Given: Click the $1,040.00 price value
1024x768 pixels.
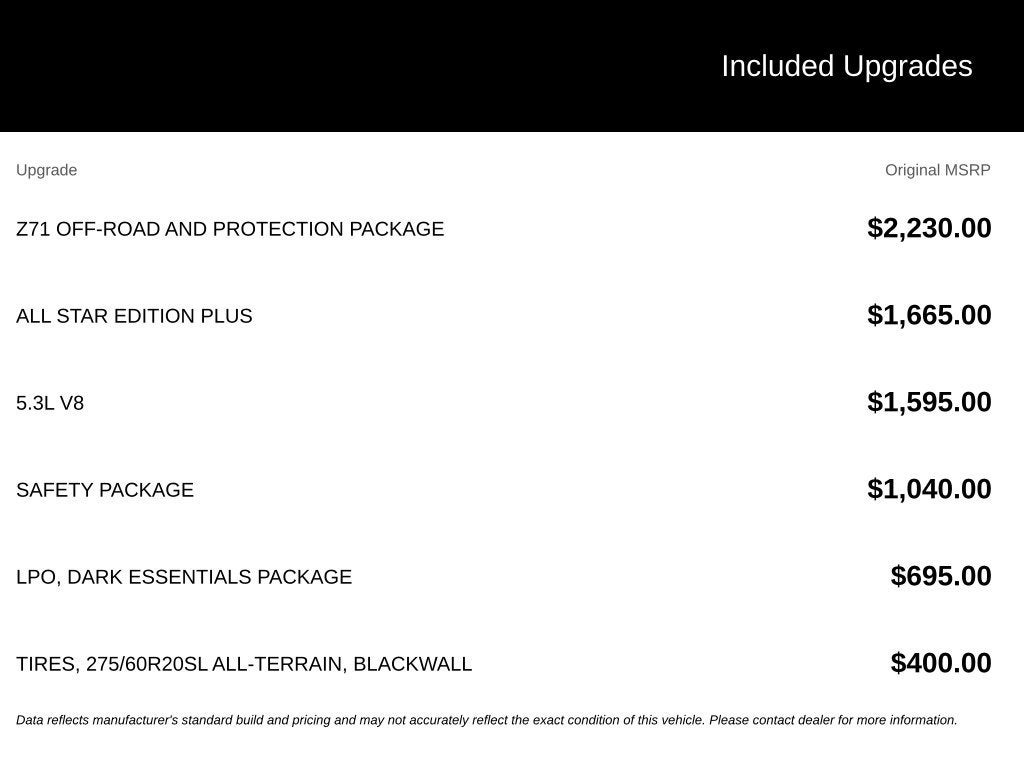Looking at the screenshot, I should pos(929,488).
